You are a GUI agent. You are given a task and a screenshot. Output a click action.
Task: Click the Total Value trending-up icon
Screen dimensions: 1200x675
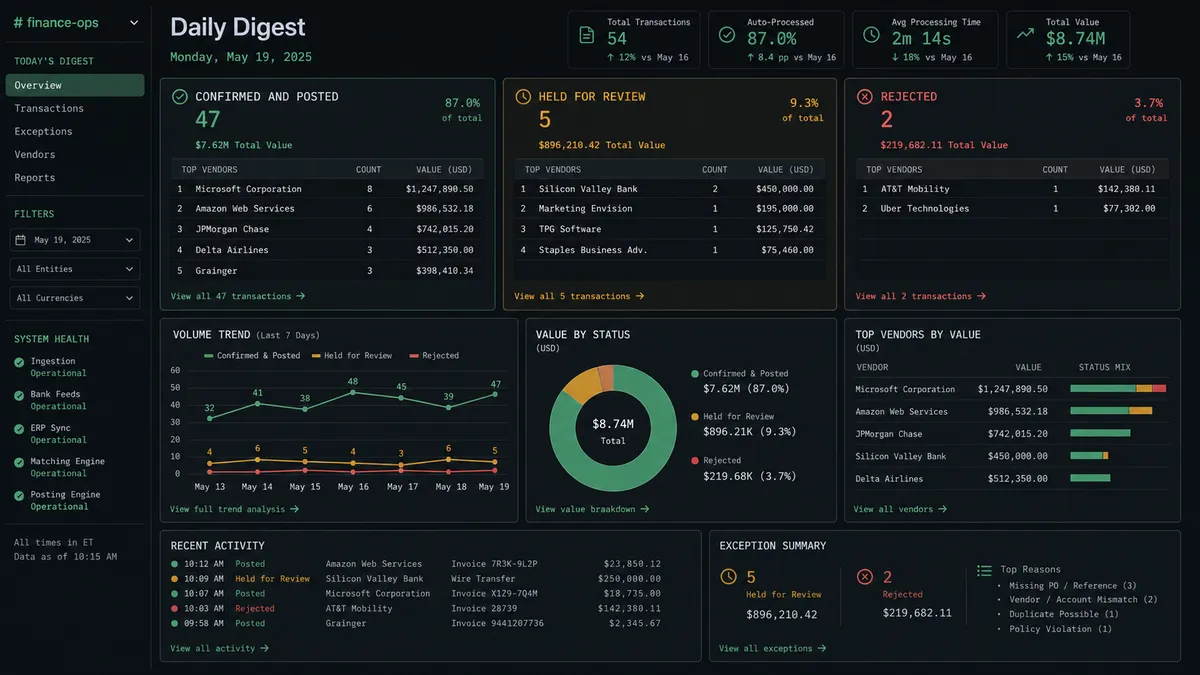pos(1025,34)
